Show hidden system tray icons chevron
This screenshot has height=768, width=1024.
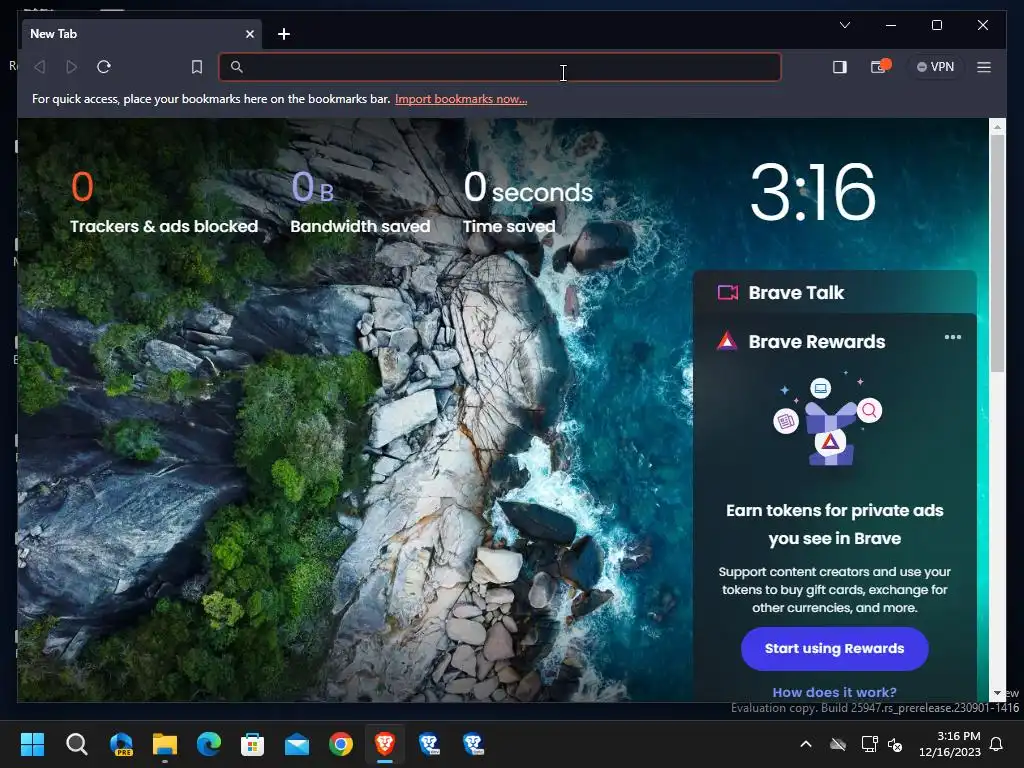(806, 744)
